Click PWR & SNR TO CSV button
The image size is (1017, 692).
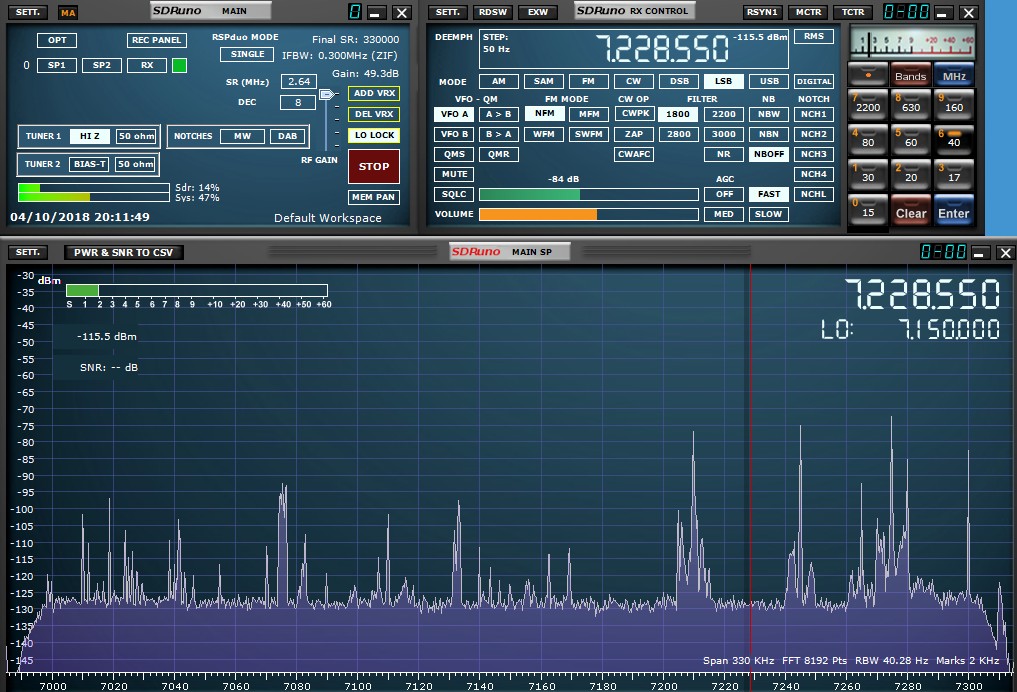coord(123,252)
